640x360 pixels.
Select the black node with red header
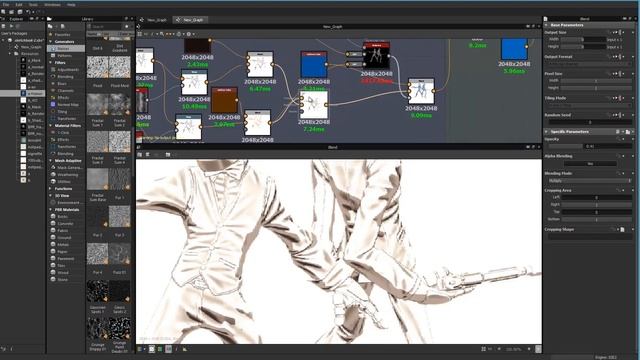tap(376, 56)
